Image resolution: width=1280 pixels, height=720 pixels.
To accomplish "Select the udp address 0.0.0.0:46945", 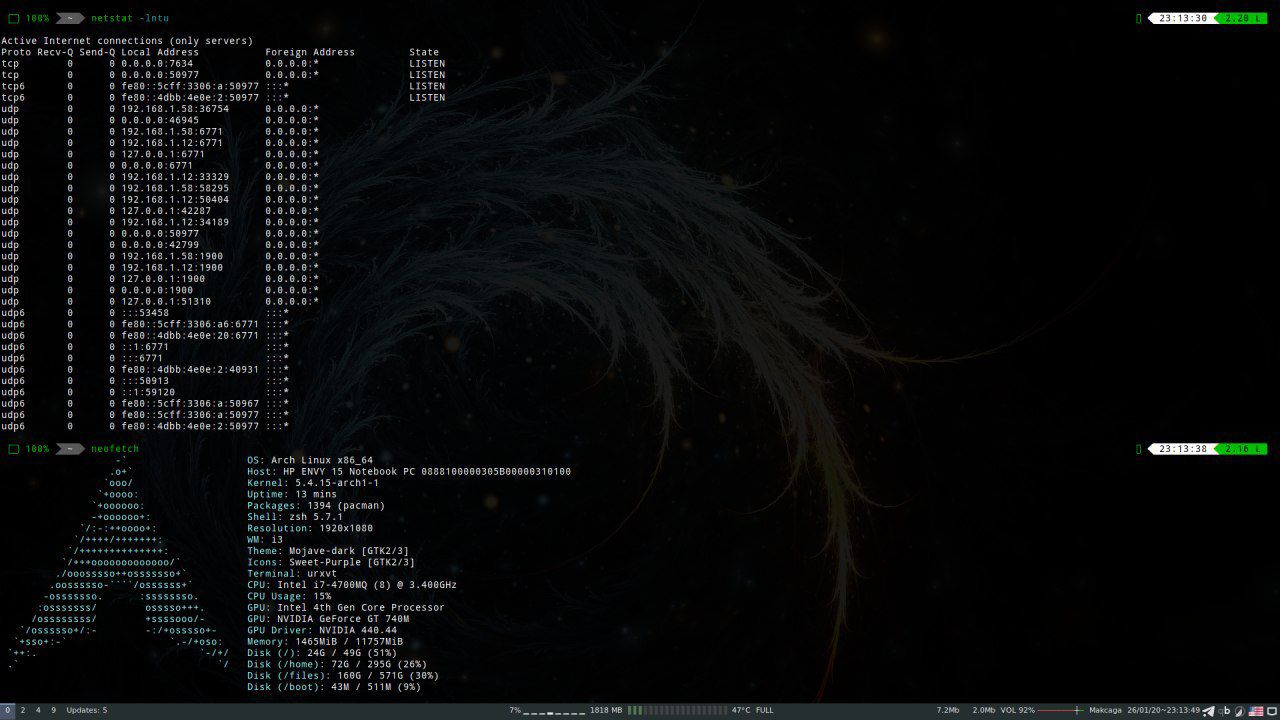I will coord(160,120).
